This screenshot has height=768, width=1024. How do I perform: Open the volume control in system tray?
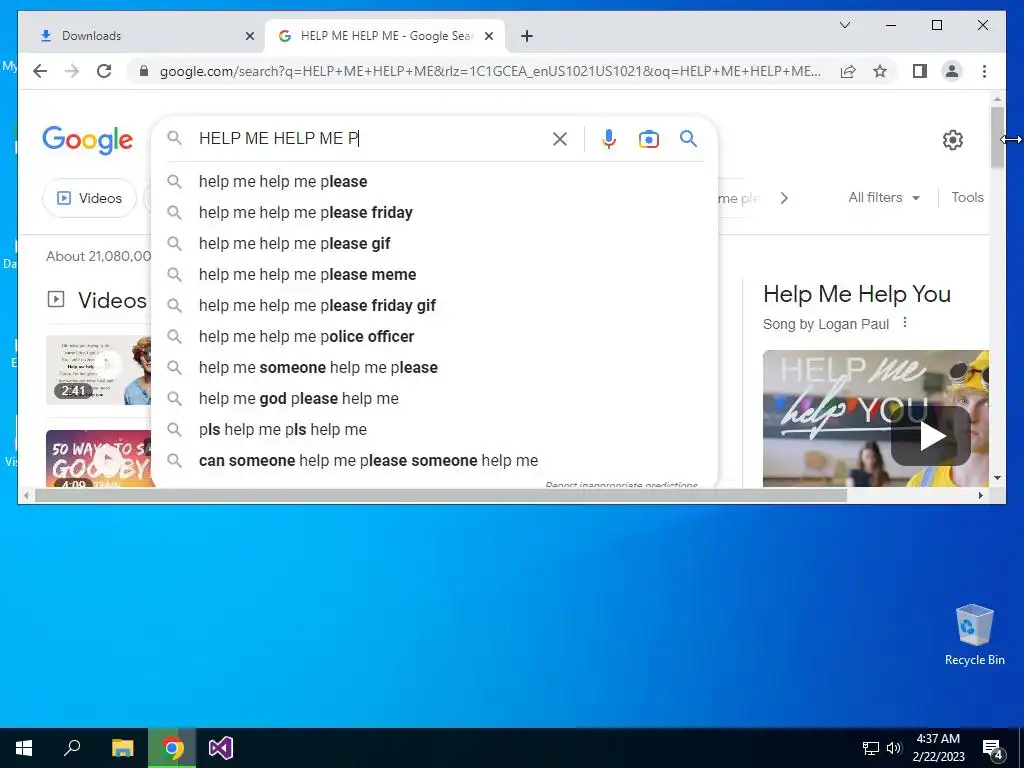(894, 748)
